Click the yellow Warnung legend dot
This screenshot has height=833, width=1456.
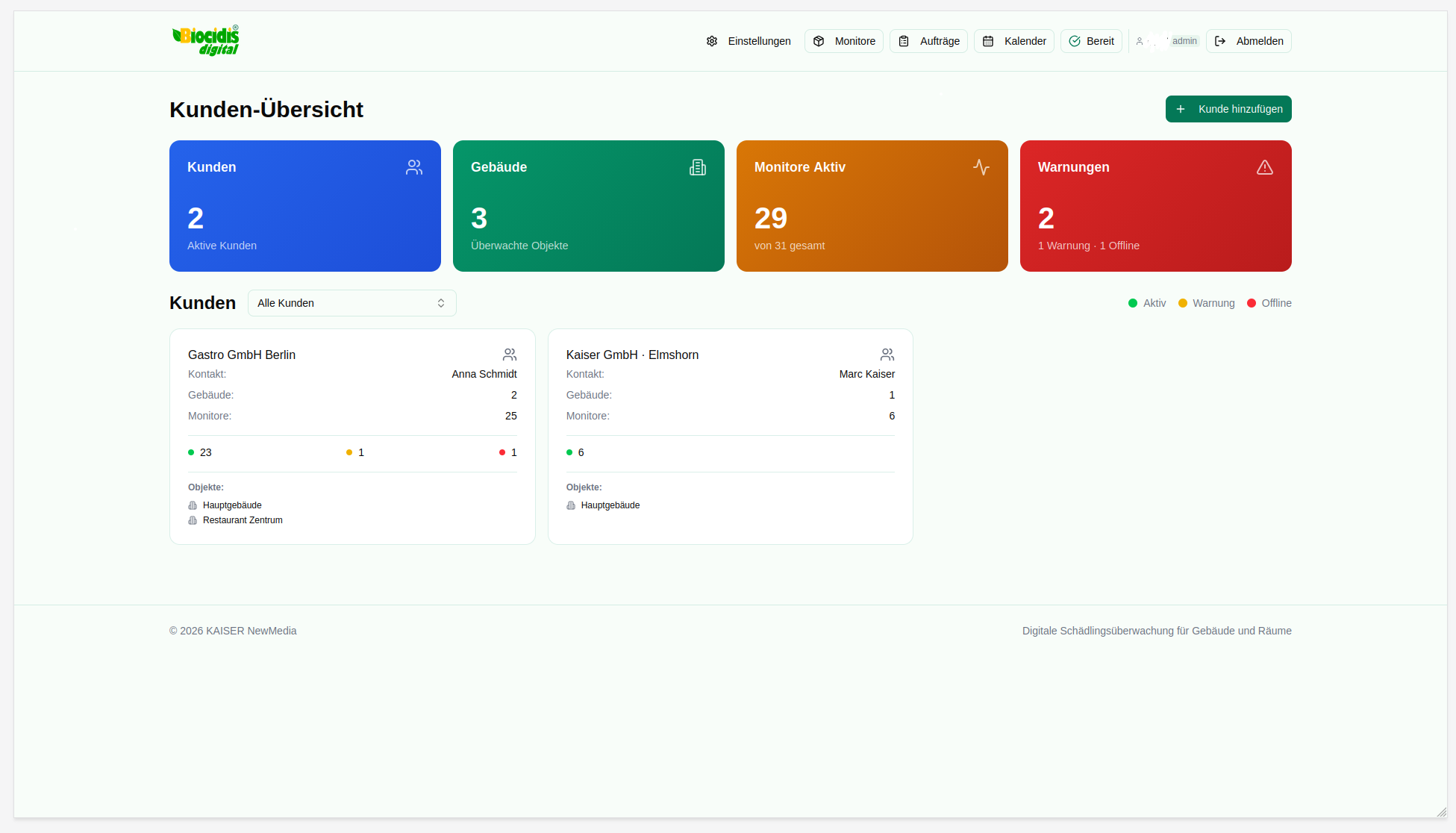1183,303
